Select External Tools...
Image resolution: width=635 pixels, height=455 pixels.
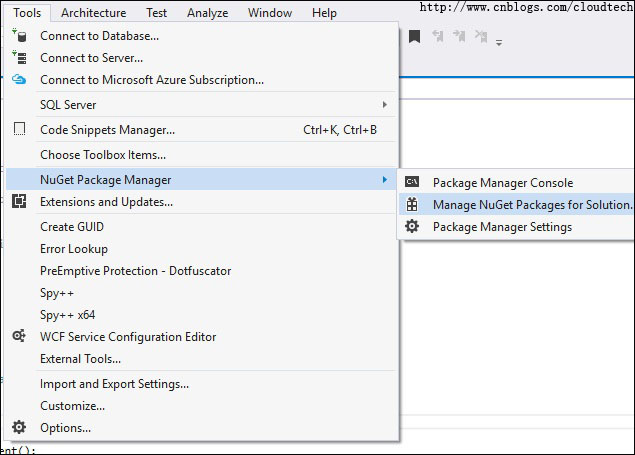pos(201,359)
